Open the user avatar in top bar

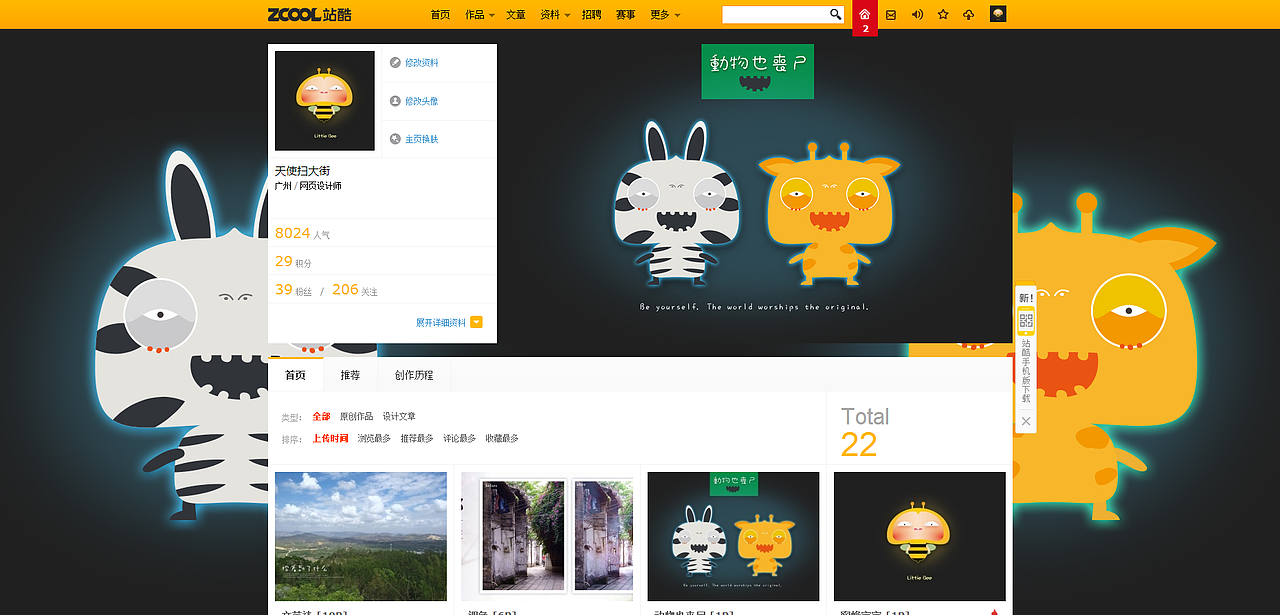(998, 14)
